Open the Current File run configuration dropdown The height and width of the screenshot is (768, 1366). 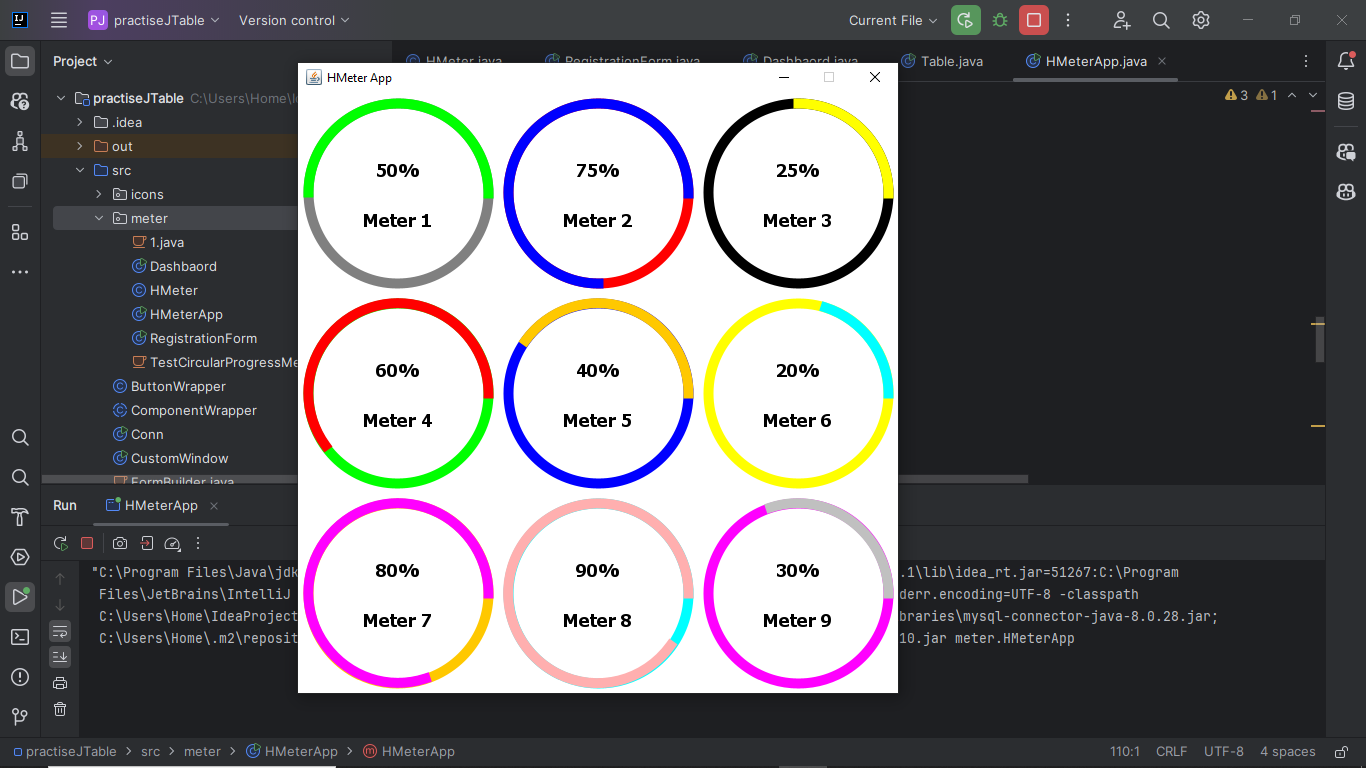pyautogui.click(x=893, y=20)
